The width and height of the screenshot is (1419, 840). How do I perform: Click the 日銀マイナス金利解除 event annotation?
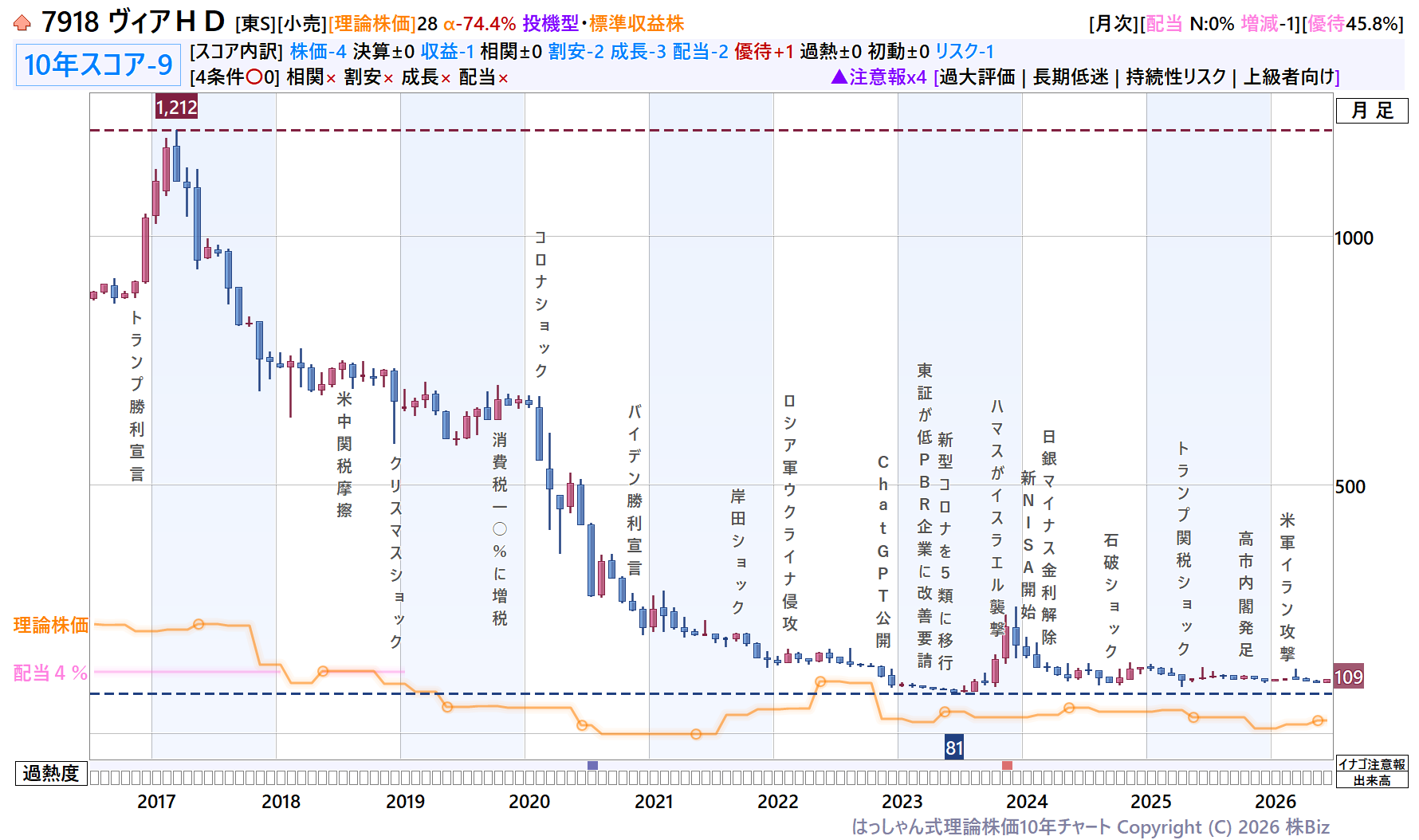1049,537
